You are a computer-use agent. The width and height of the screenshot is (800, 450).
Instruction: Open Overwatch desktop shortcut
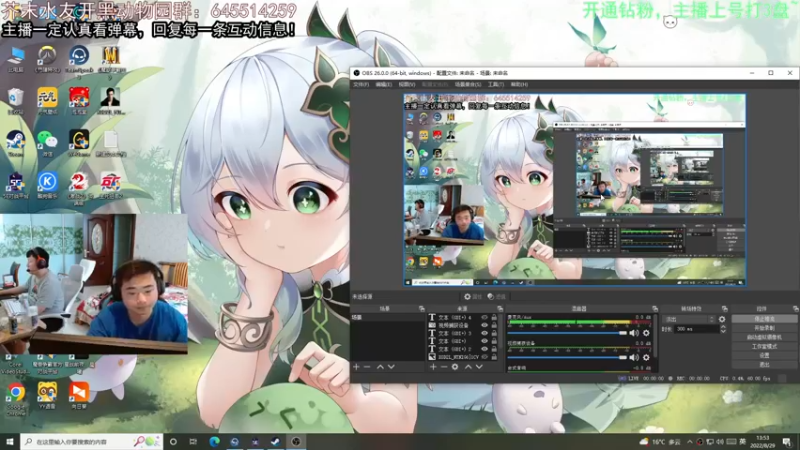point(47,59)
